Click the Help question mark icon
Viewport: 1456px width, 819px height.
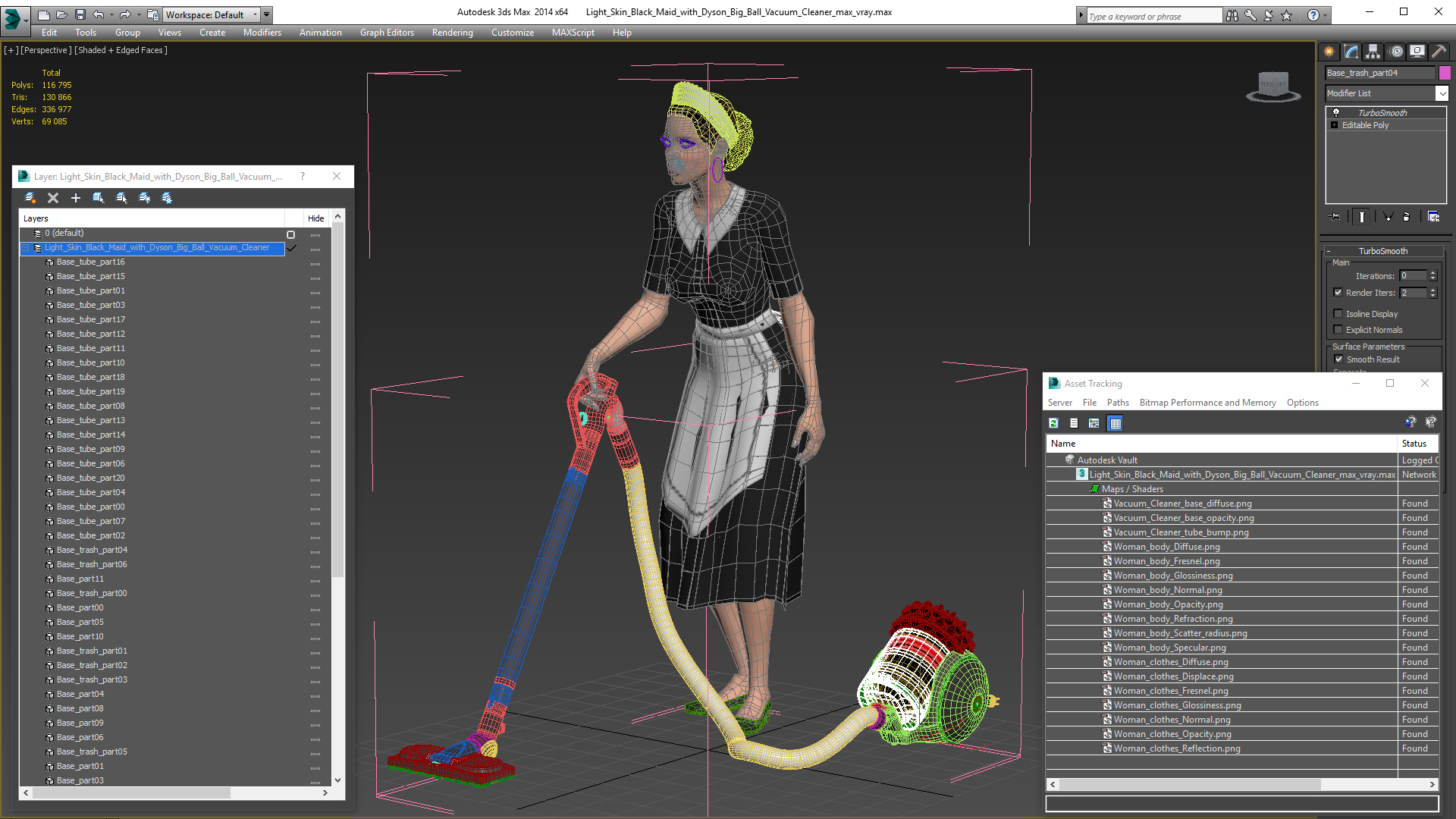click(x=1313, y=15)
